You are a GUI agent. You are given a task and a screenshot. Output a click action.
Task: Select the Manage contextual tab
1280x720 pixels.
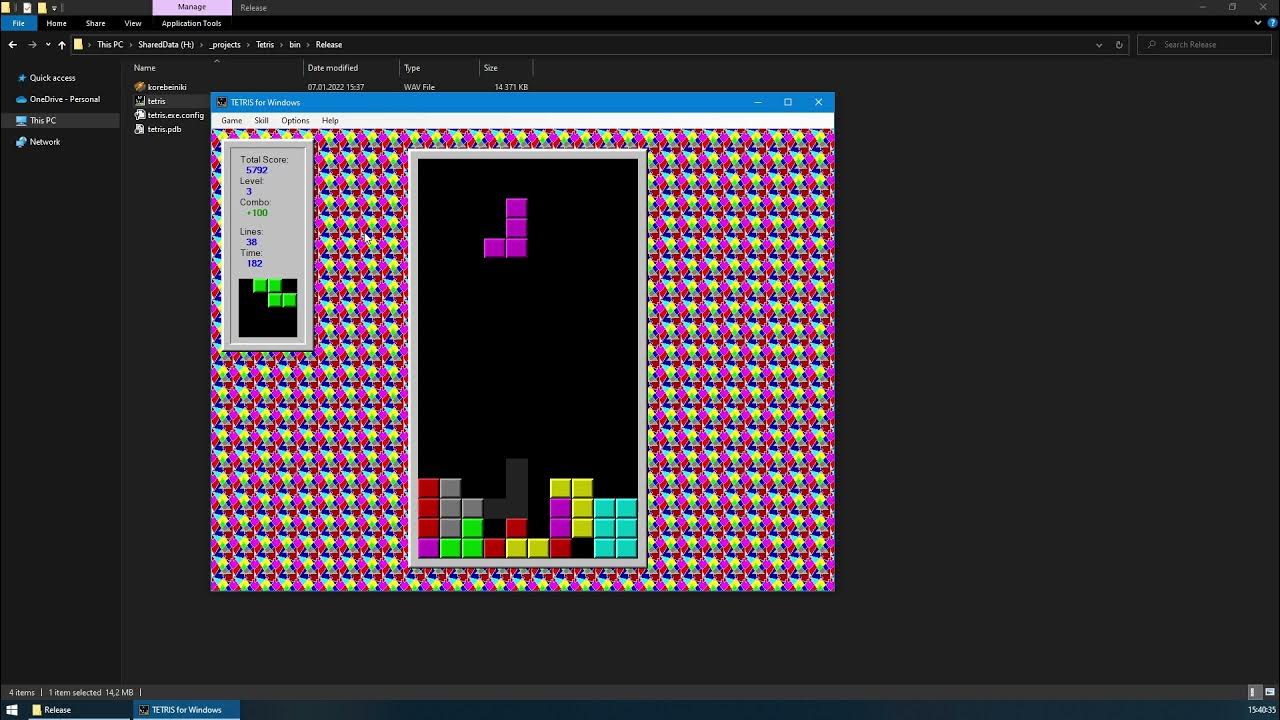(x=192, y=7)
